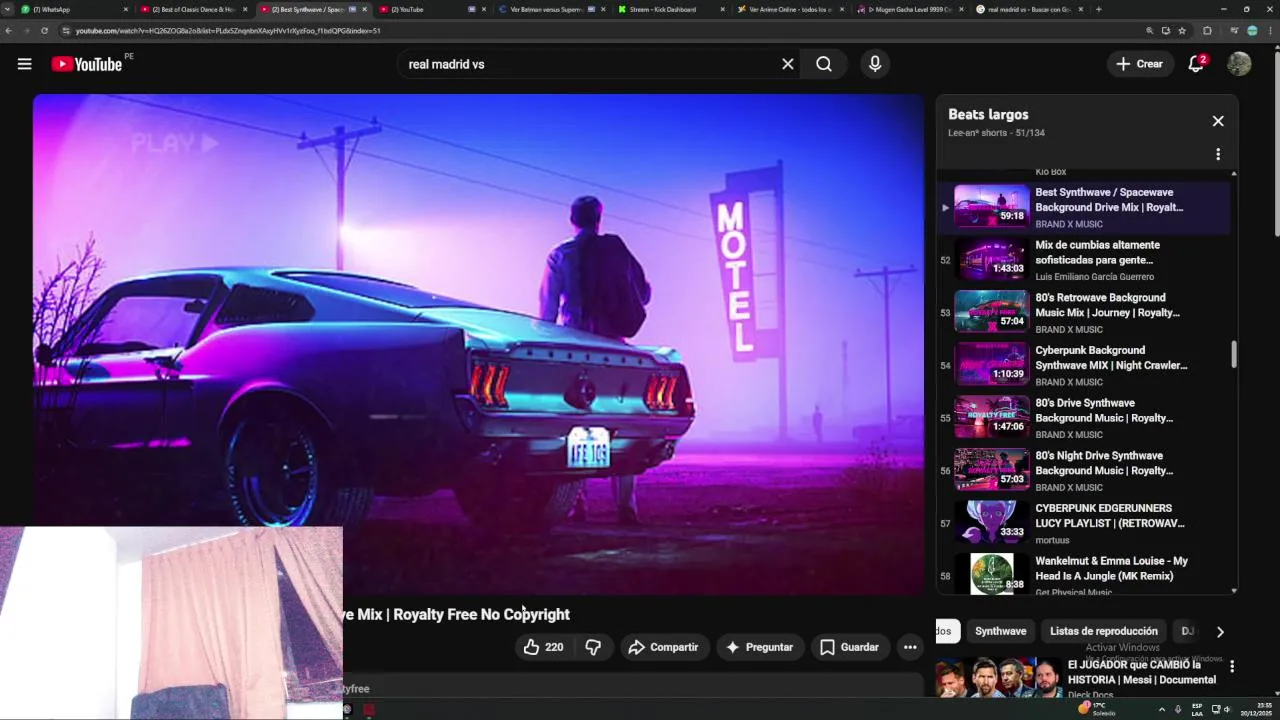Screen dimensions: 1280x720
Task: Play '80's Retrowave Background Music Mix' item
Action: pos(1085,313)
